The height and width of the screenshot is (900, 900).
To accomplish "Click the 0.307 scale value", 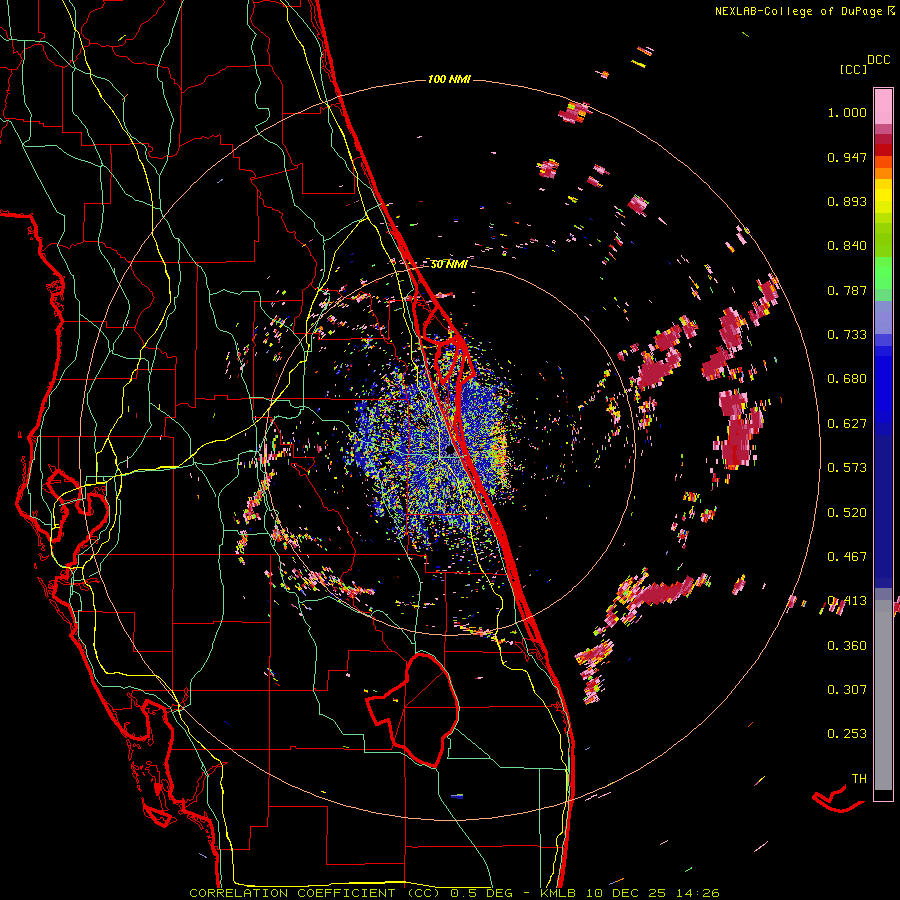I will pyautogui.click(x=847, y=690).
